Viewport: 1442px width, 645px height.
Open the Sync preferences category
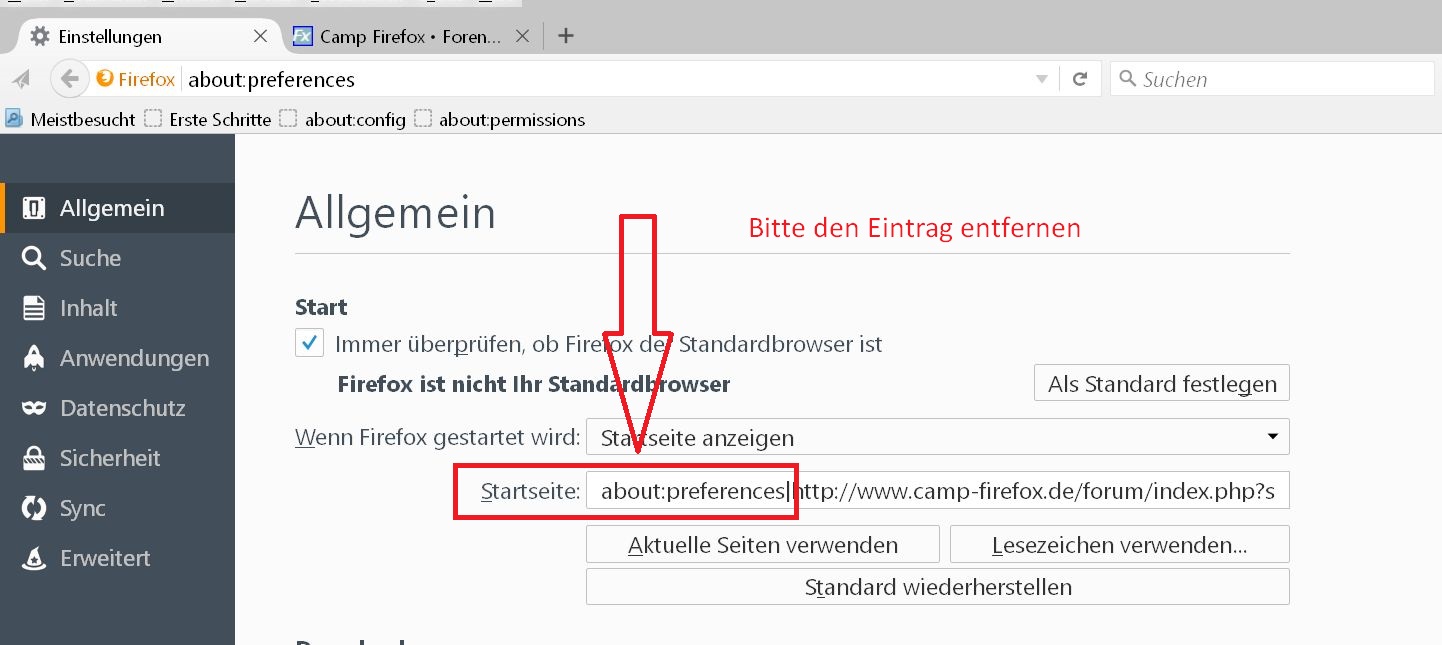tap(117, 508)
